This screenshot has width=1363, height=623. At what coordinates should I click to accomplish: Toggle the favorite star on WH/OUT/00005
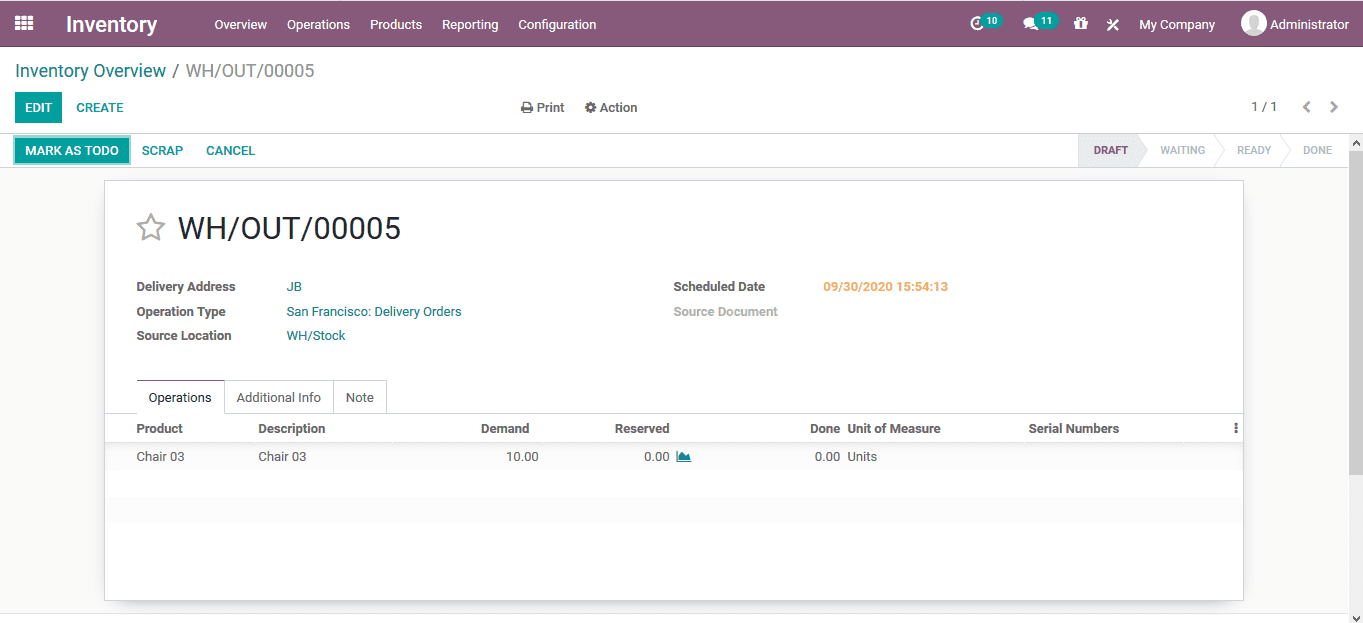tap(151, 227)
